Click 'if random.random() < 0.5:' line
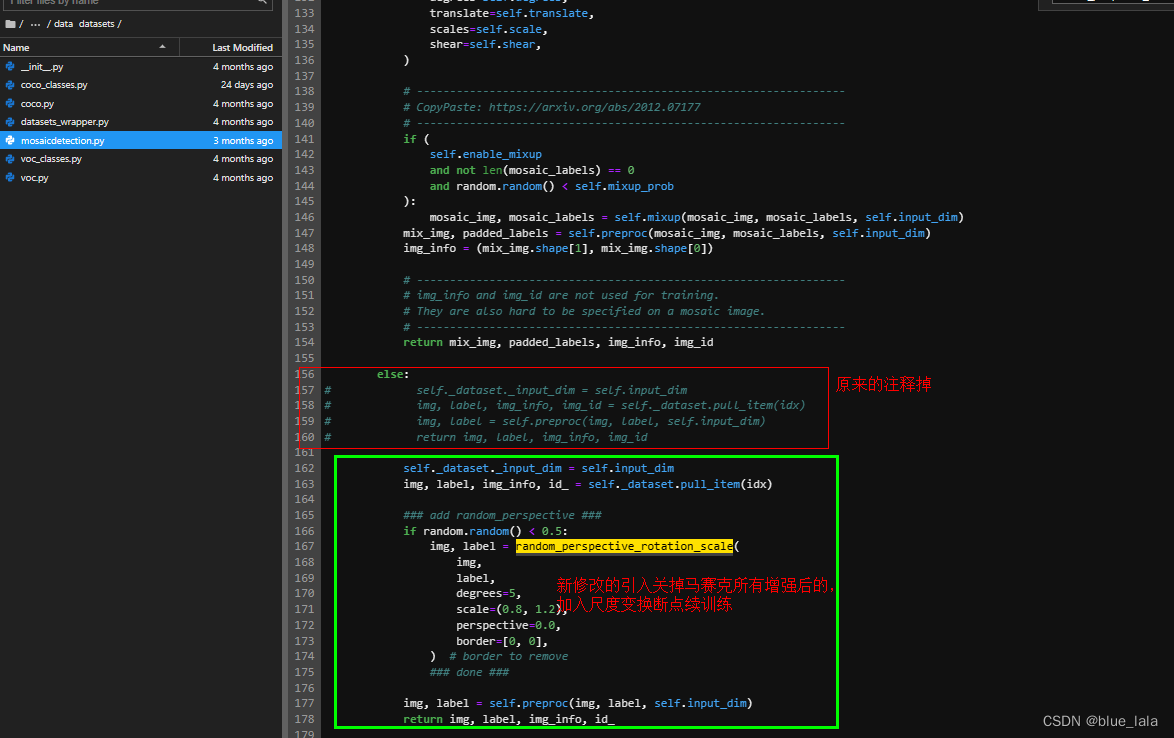The height and width of the screenshot is (738, 1174). 485,531
